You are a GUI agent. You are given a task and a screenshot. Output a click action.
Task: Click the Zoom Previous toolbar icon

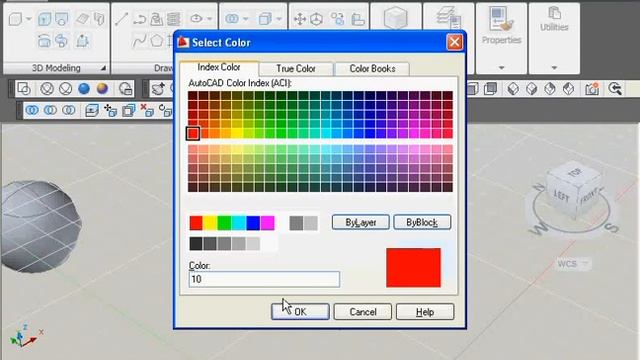(615, 89)
